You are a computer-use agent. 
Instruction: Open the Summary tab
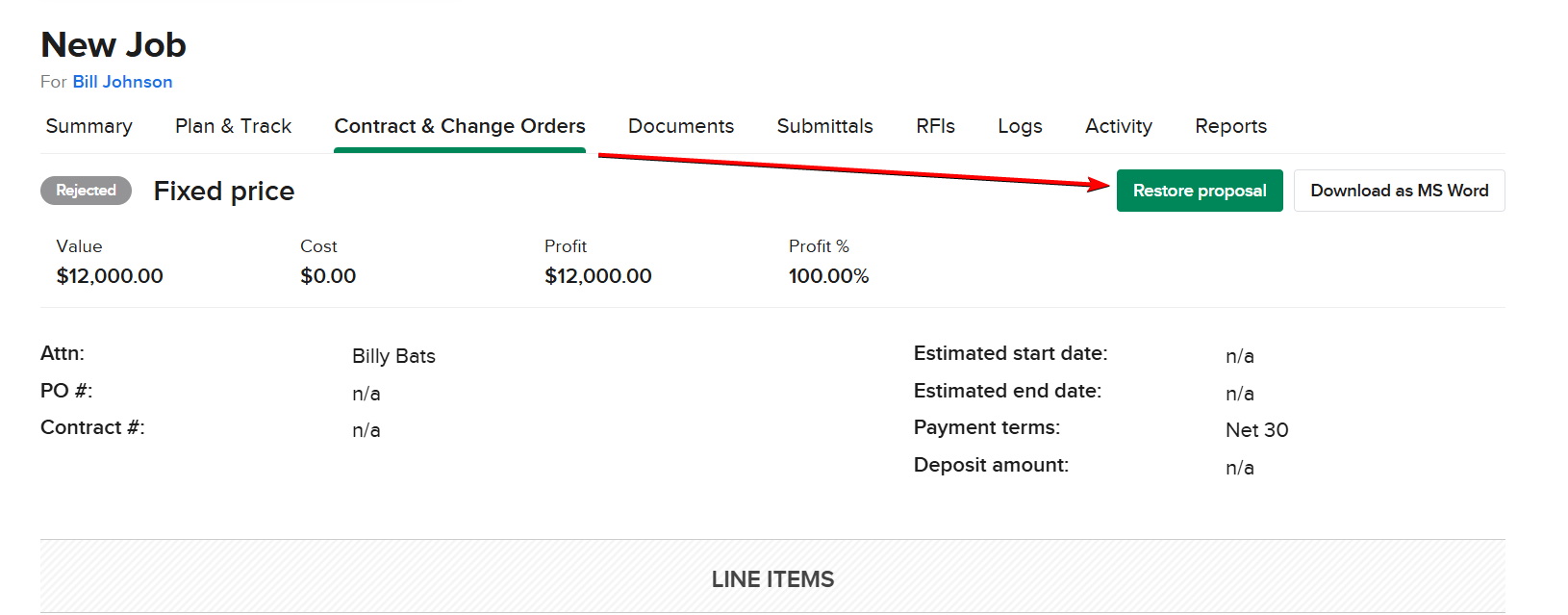pyautogui.click(x=89, y=126)
